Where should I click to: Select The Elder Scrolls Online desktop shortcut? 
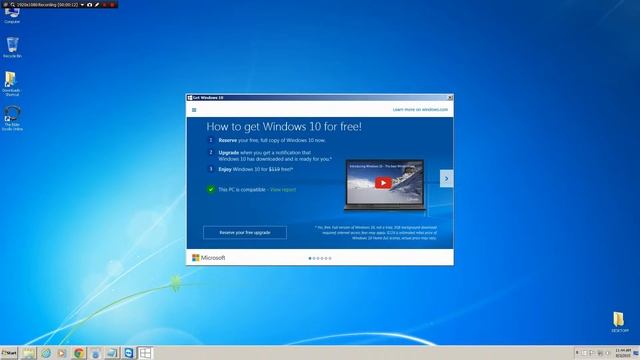tap(12, 118)
